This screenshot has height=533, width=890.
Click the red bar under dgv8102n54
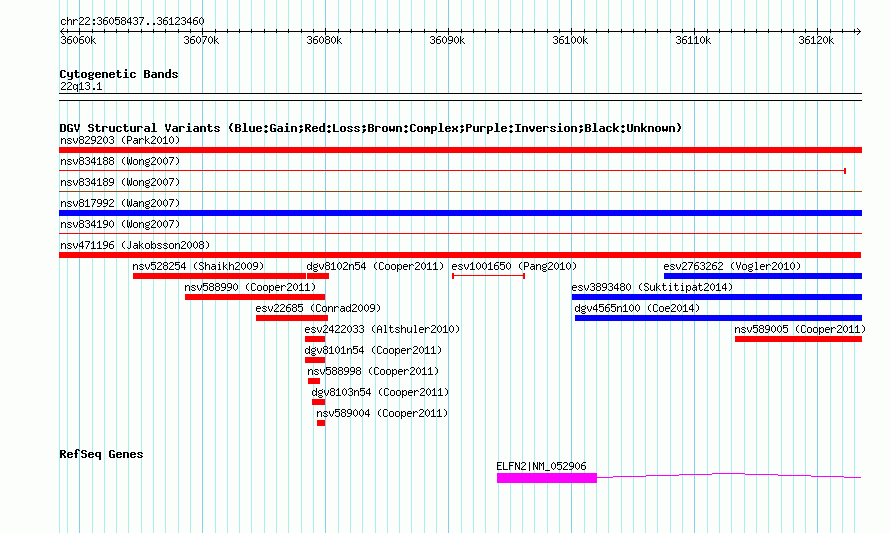click(318, 276)
